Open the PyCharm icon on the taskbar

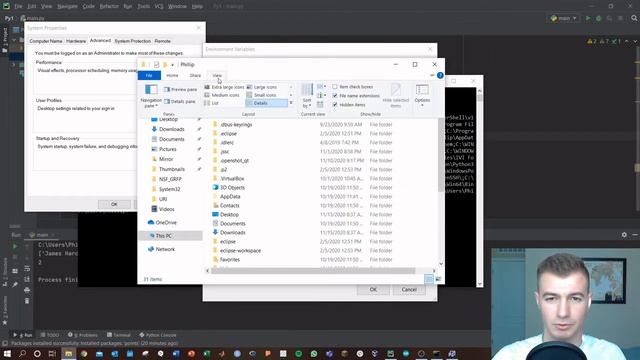coord(391,353)
